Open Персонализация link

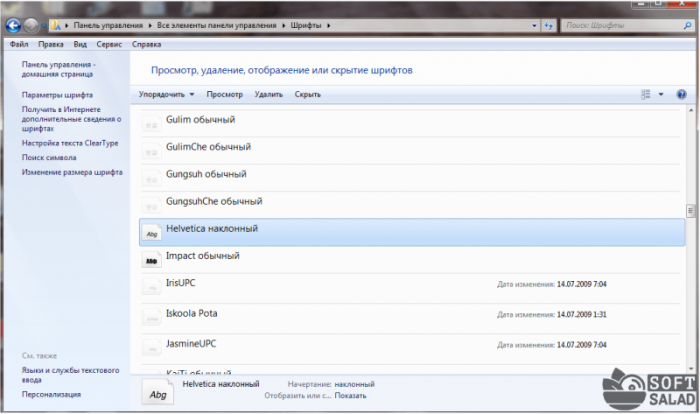[x=51, y=394]
